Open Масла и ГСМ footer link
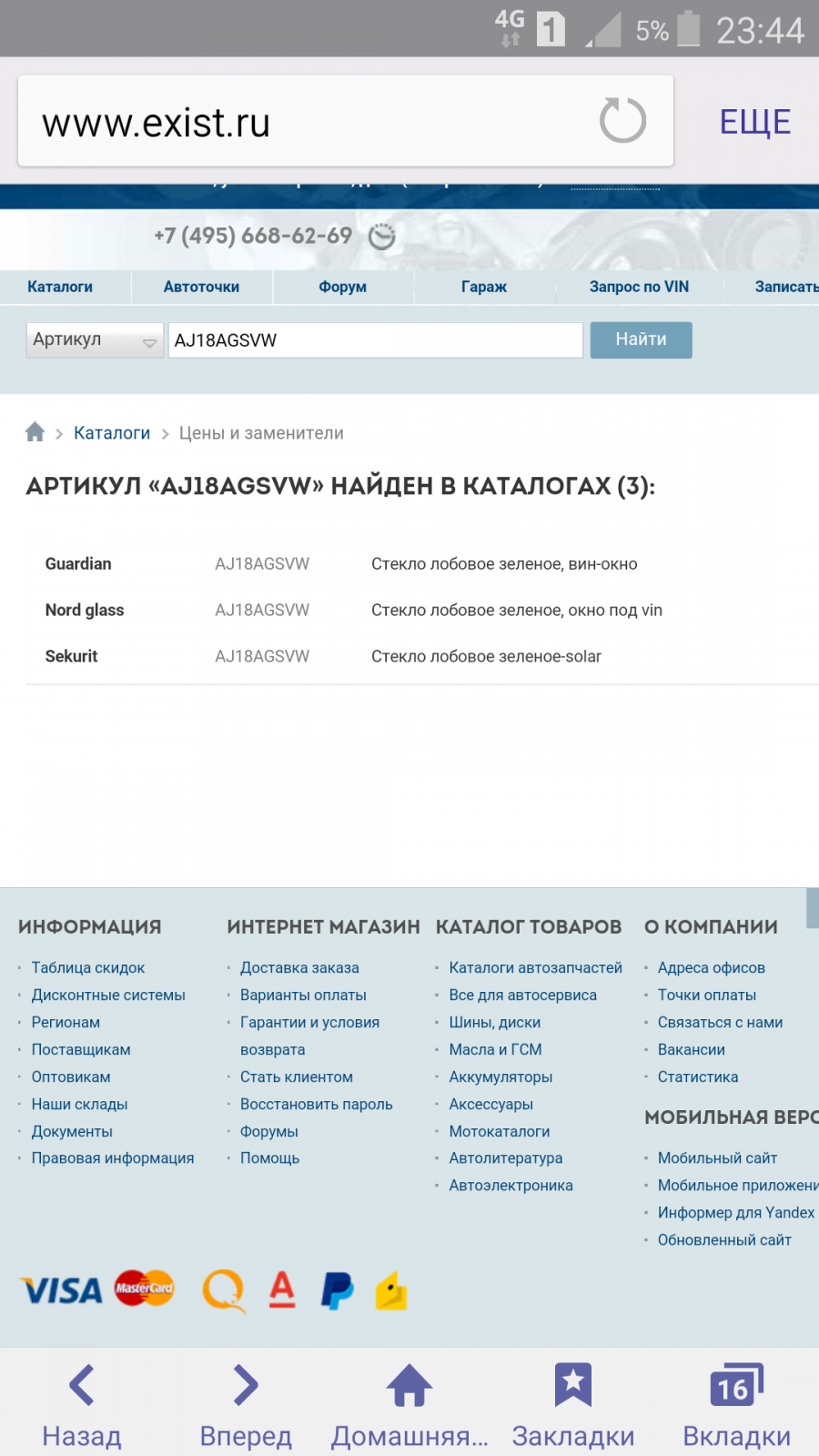Screen dimensions: 819x1456 [x=495, y=1049]
